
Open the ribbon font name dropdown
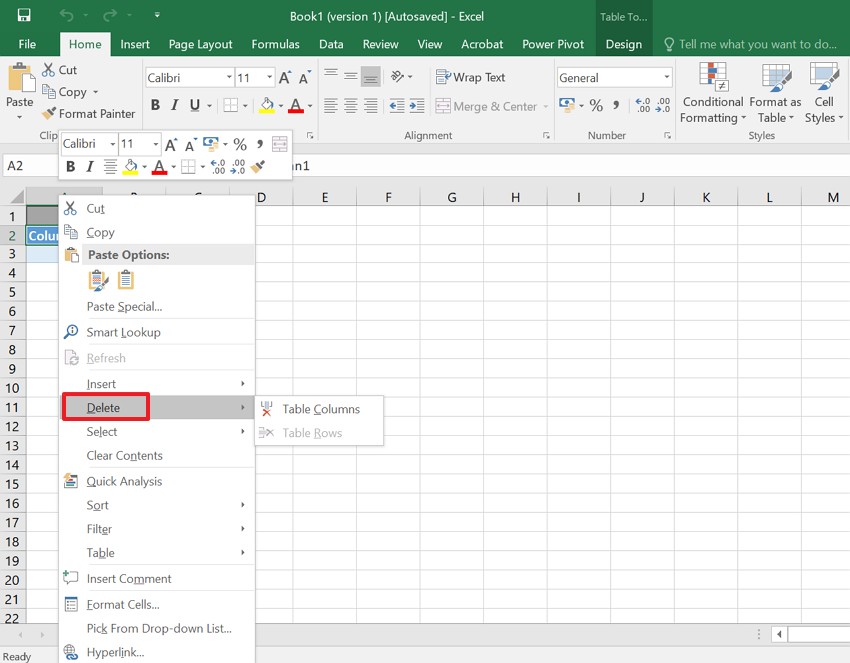229,78
